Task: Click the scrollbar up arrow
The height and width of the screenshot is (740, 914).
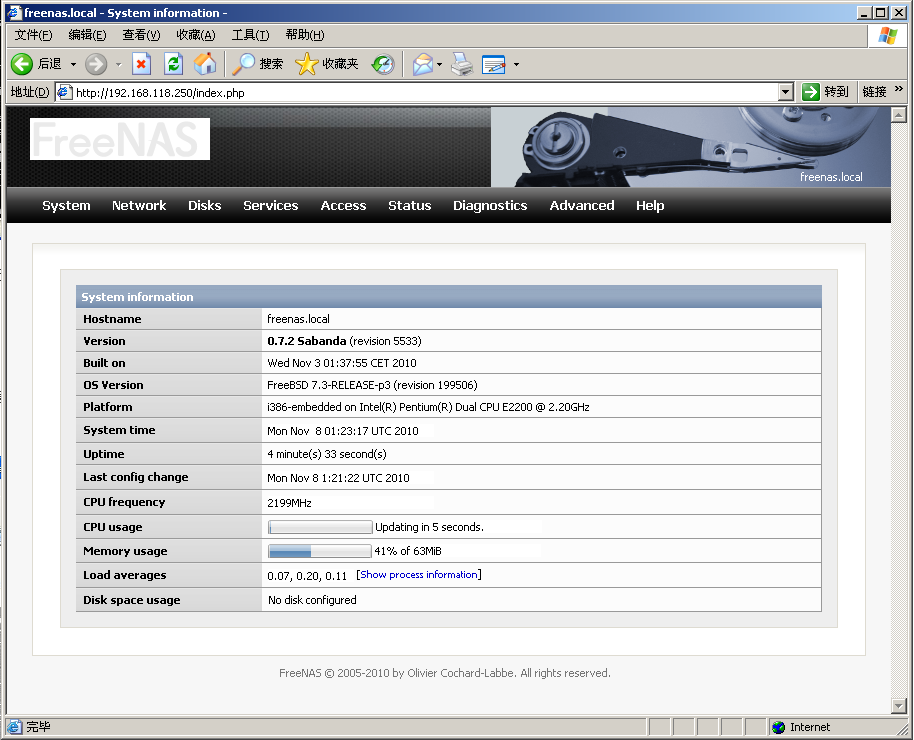Action: point(899,114)
